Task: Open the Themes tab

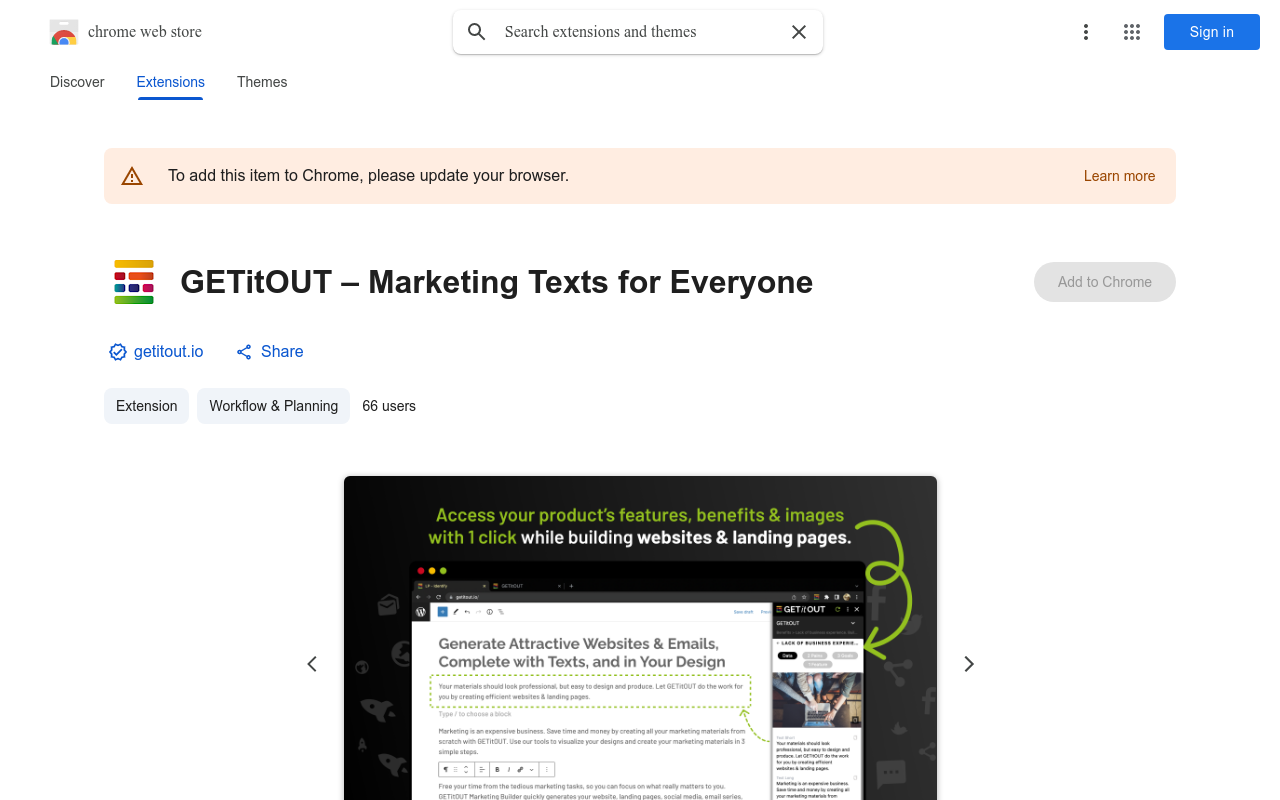Action: (x=262, y=82)
